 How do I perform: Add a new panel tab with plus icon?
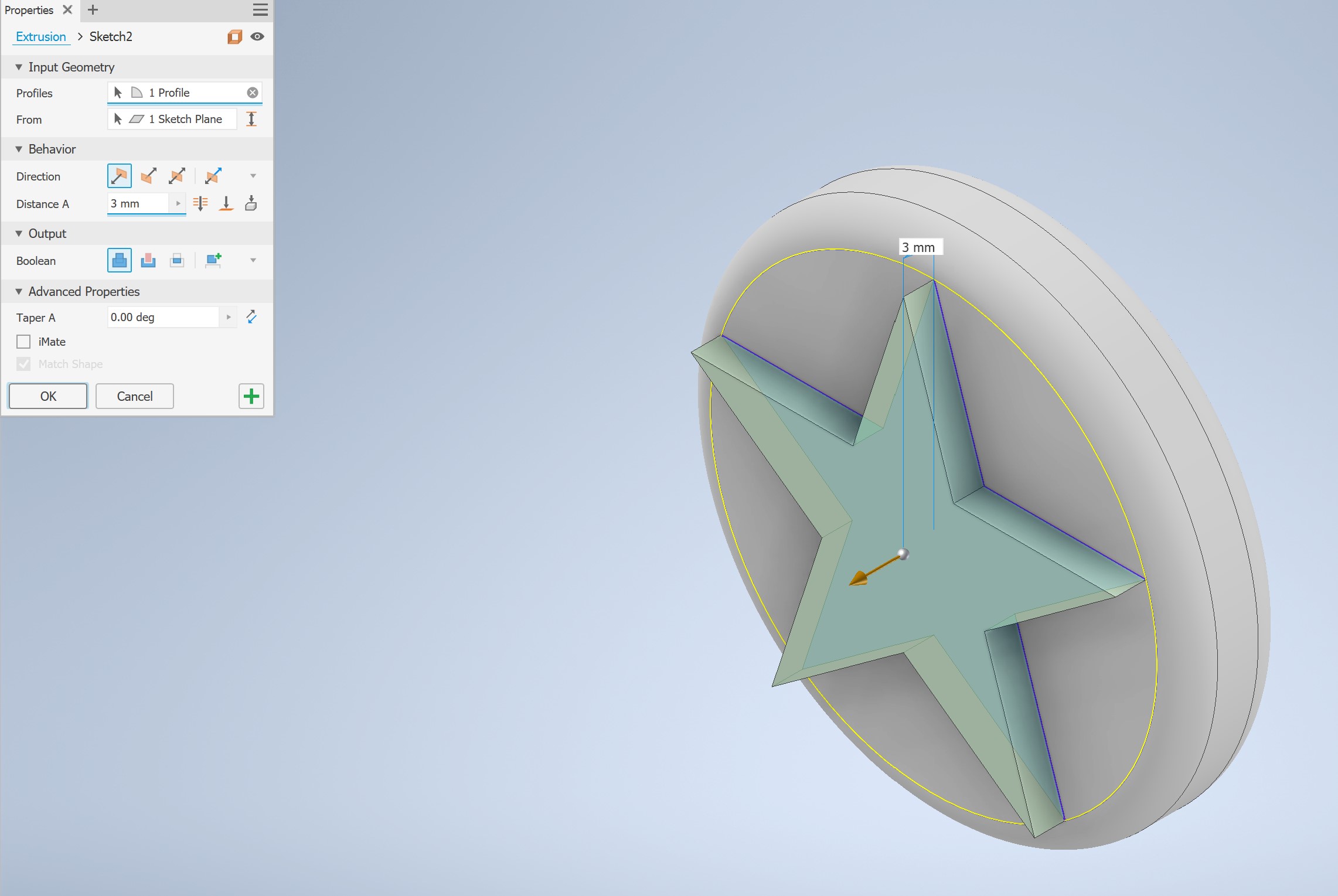point(93,9)
